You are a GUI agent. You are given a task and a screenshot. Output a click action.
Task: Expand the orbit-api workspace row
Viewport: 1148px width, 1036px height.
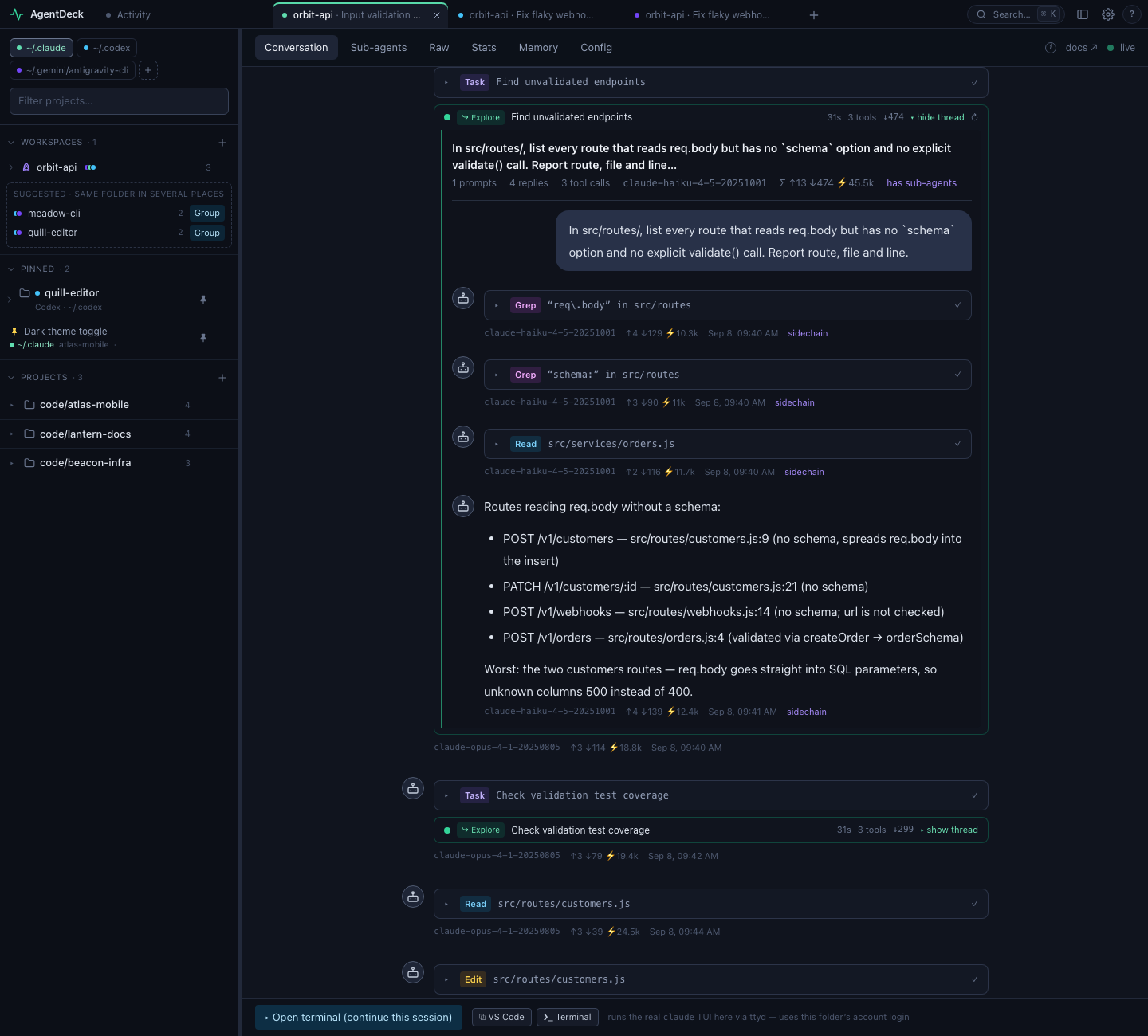coord(11,167)
